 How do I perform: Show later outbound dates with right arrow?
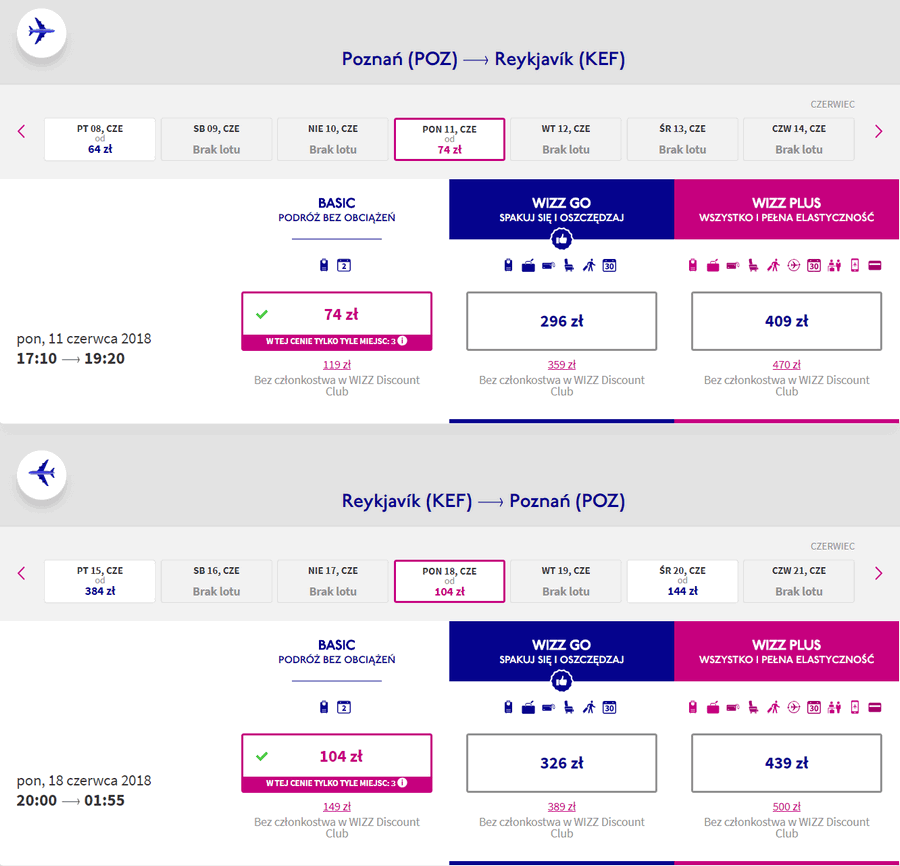tap(878, 131)
